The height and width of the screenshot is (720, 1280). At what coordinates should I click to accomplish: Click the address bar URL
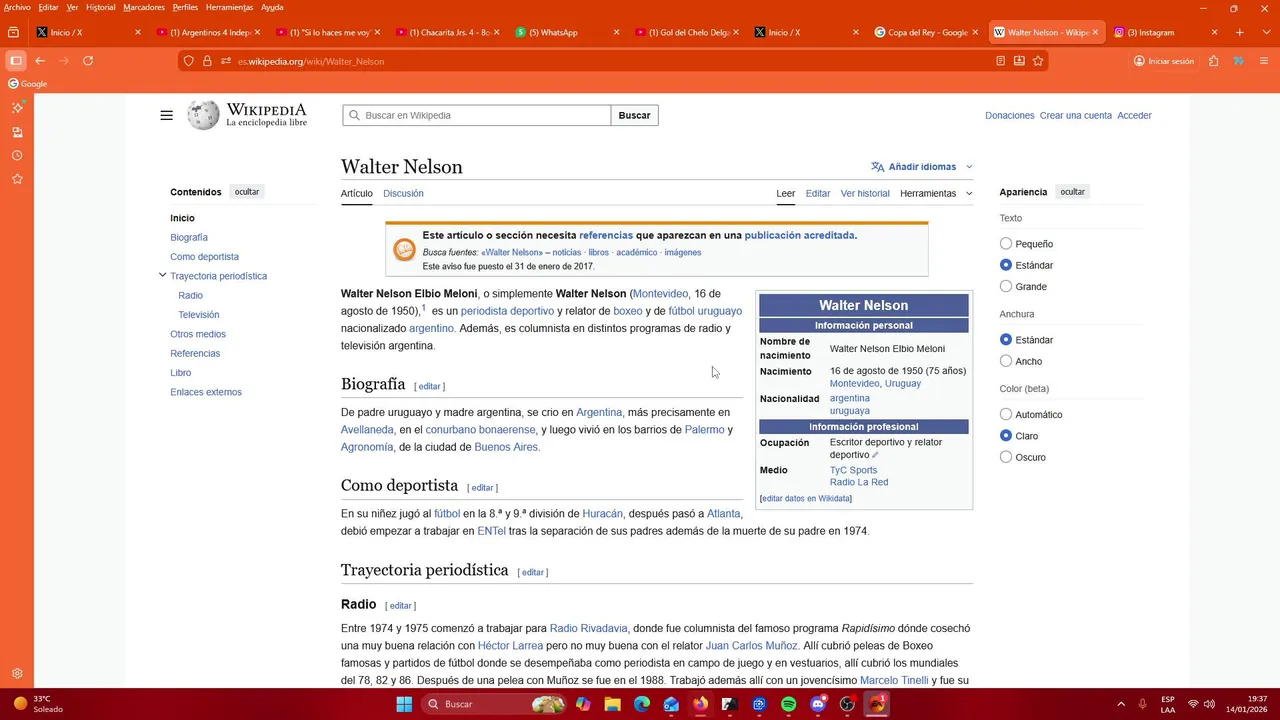click(x=311, y=61)
